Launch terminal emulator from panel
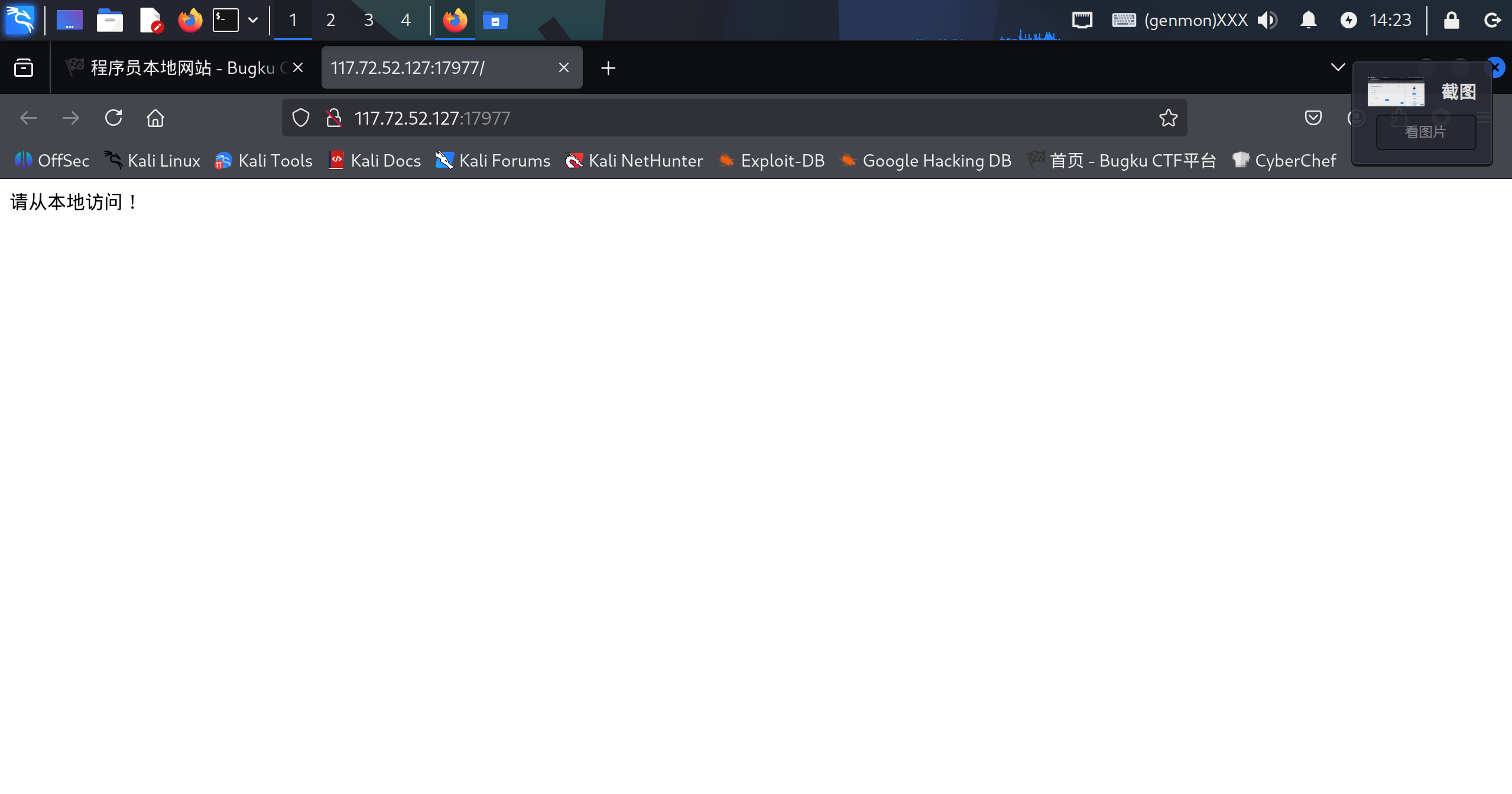This screenshot has width=1512, height=794. 226,20
